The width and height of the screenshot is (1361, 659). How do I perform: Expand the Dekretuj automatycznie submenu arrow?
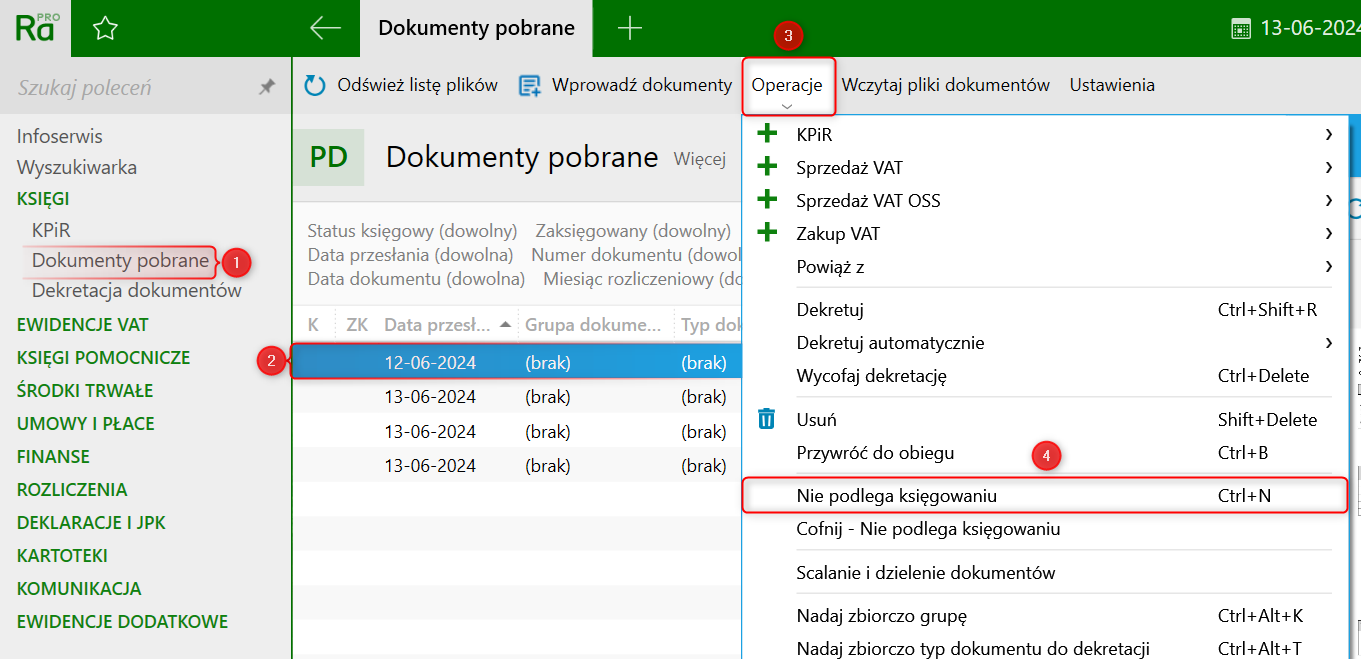click(x=1329, y=343)
